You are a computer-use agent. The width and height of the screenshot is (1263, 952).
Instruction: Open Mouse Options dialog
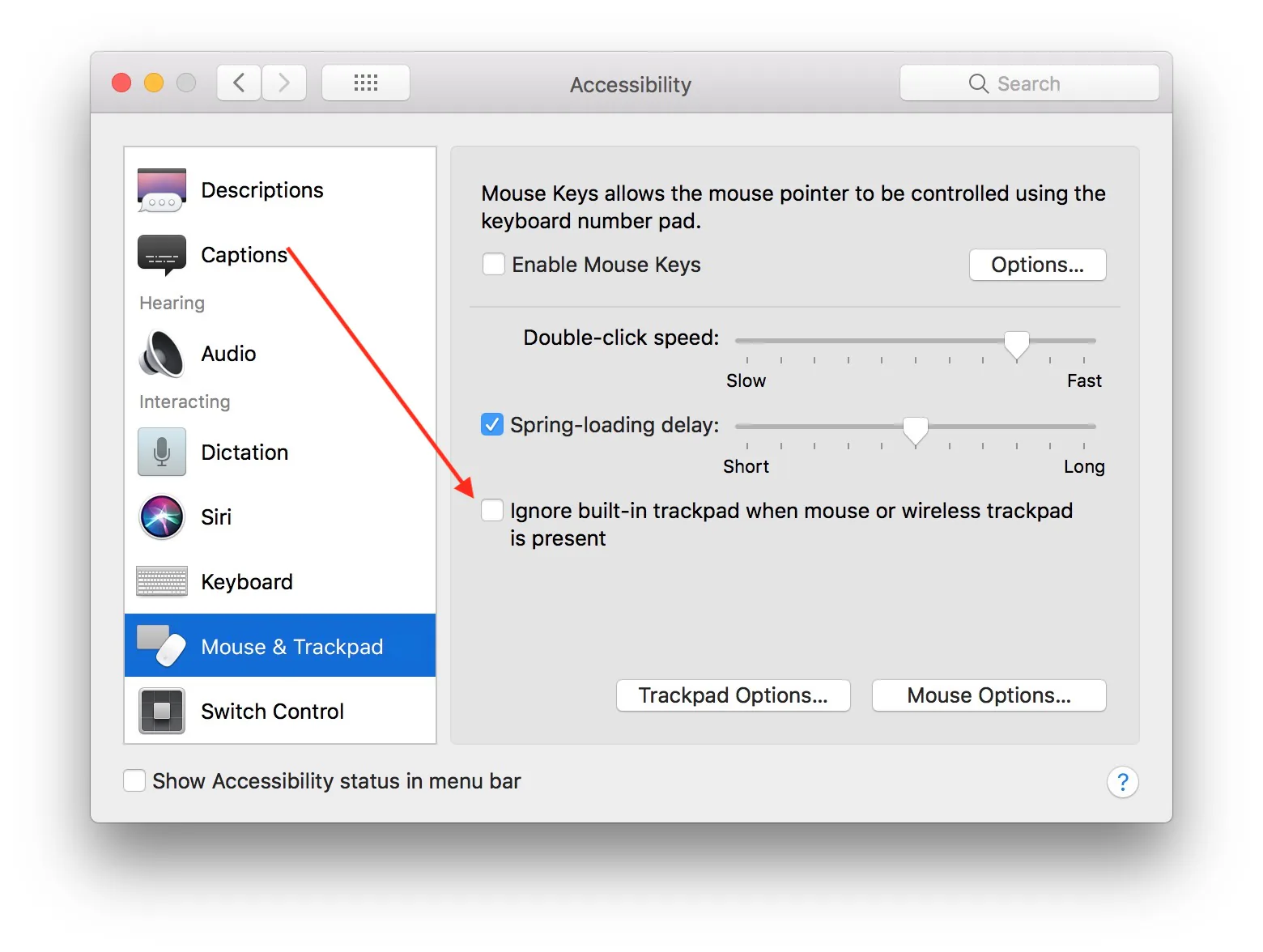tap(989, 695)
